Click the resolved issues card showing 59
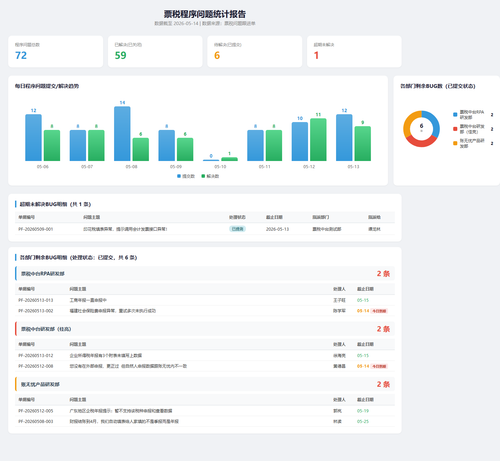 coord(155,51)
